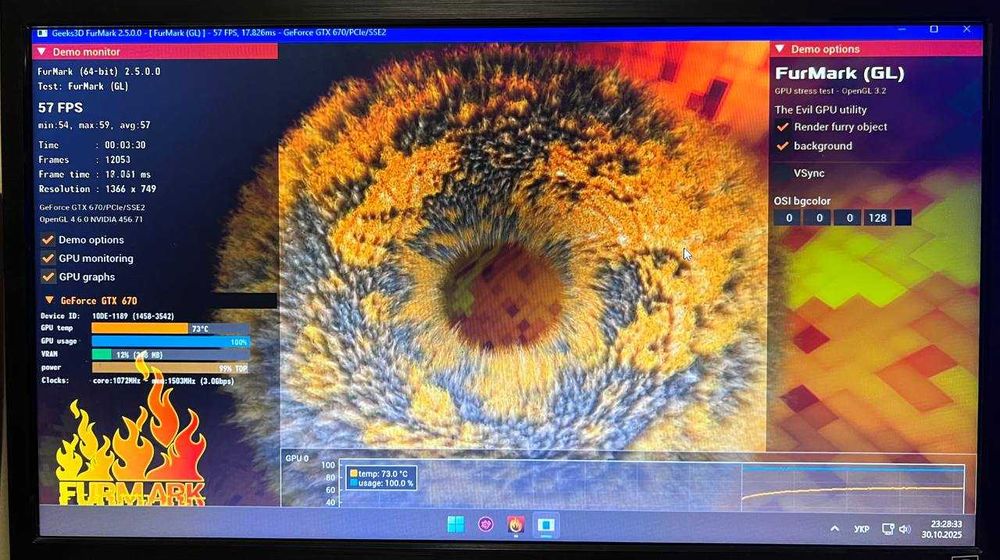Viewport: 1000px width, 560px height.
Task: Click the Clocks core:1072MHz line
Action: [137, 381]
